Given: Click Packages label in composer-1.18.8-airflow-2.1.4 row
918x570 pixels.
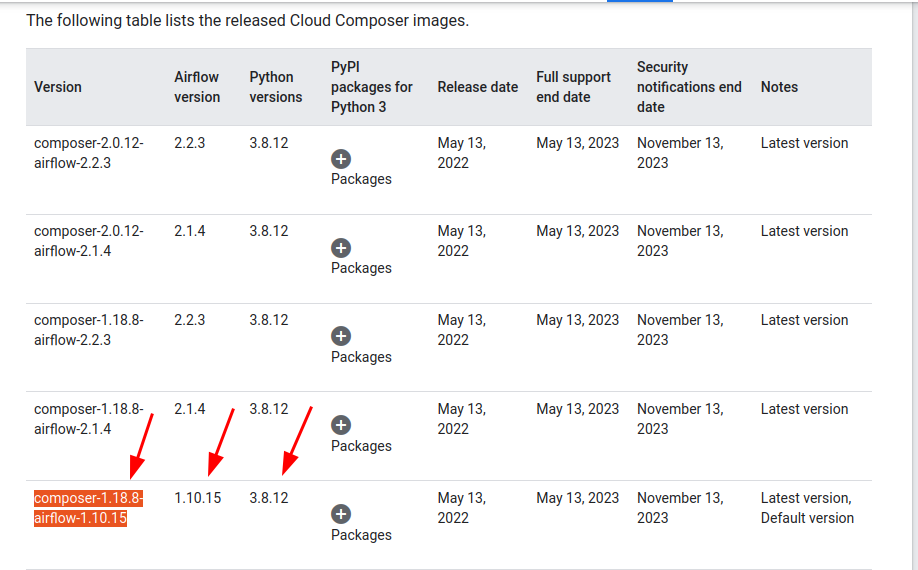Looking at the screenshot, I should click(361, 446).
